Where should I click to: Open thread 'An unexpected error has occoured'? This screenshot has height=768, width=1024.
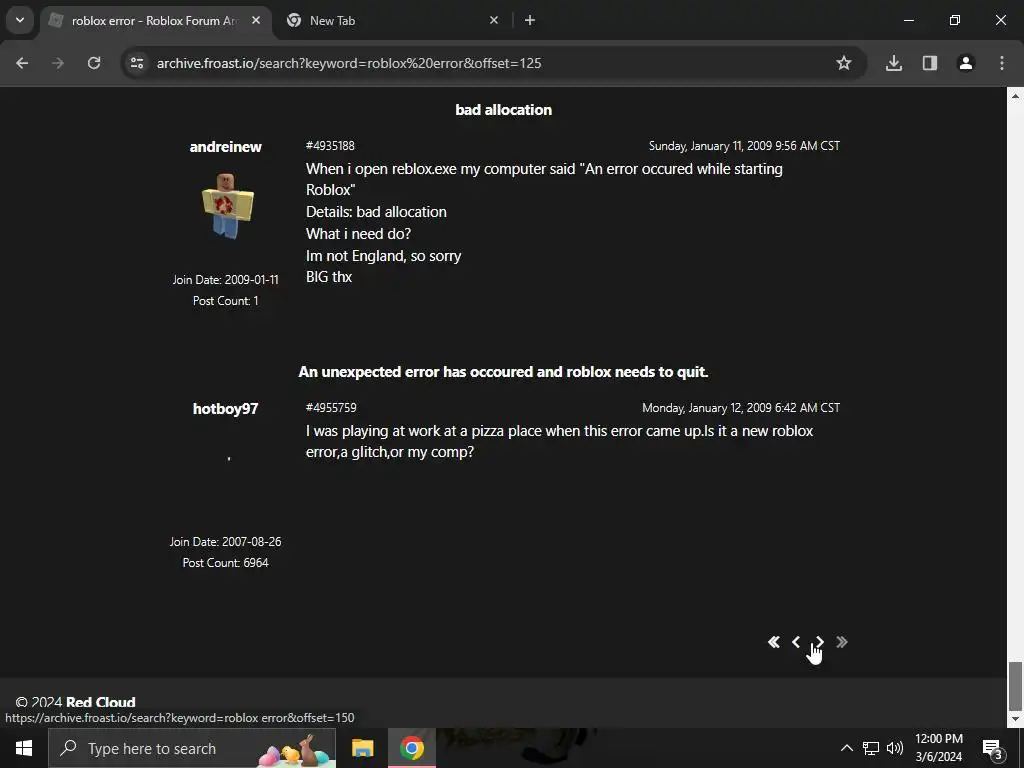[504, 372]
